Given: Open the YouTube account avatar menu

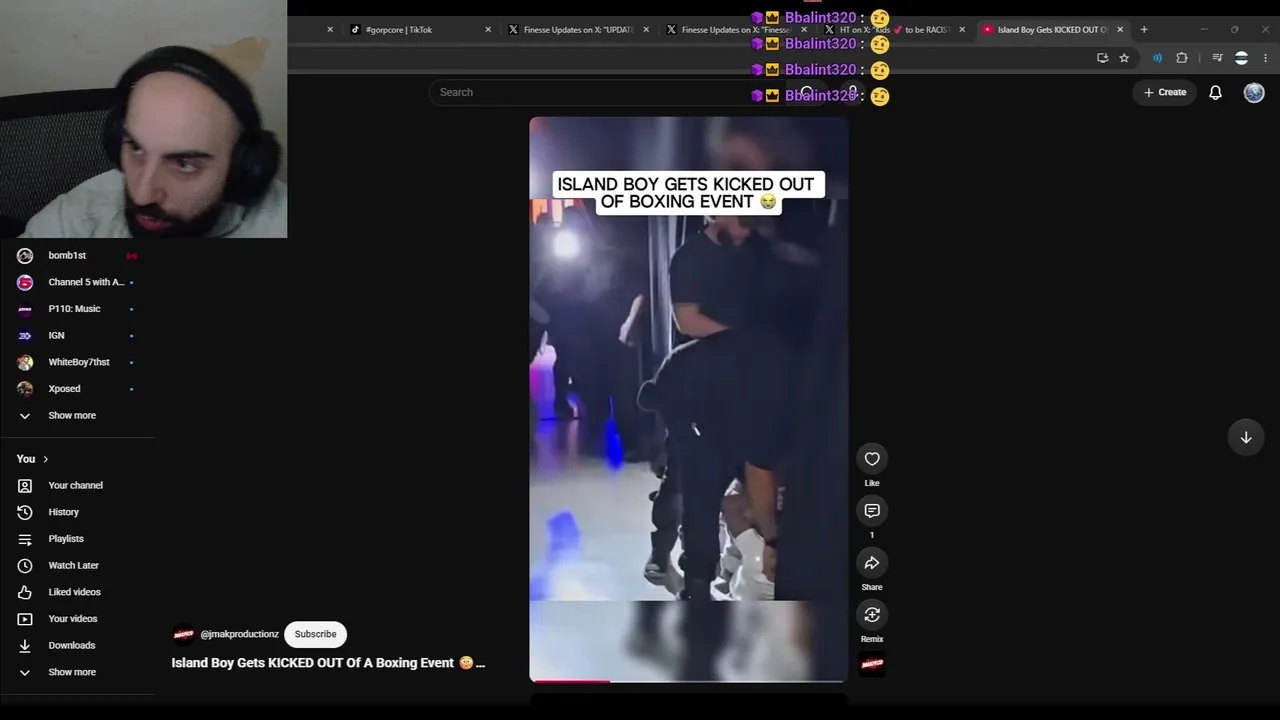Looking at the screenshot, I should coord(1254,92).
